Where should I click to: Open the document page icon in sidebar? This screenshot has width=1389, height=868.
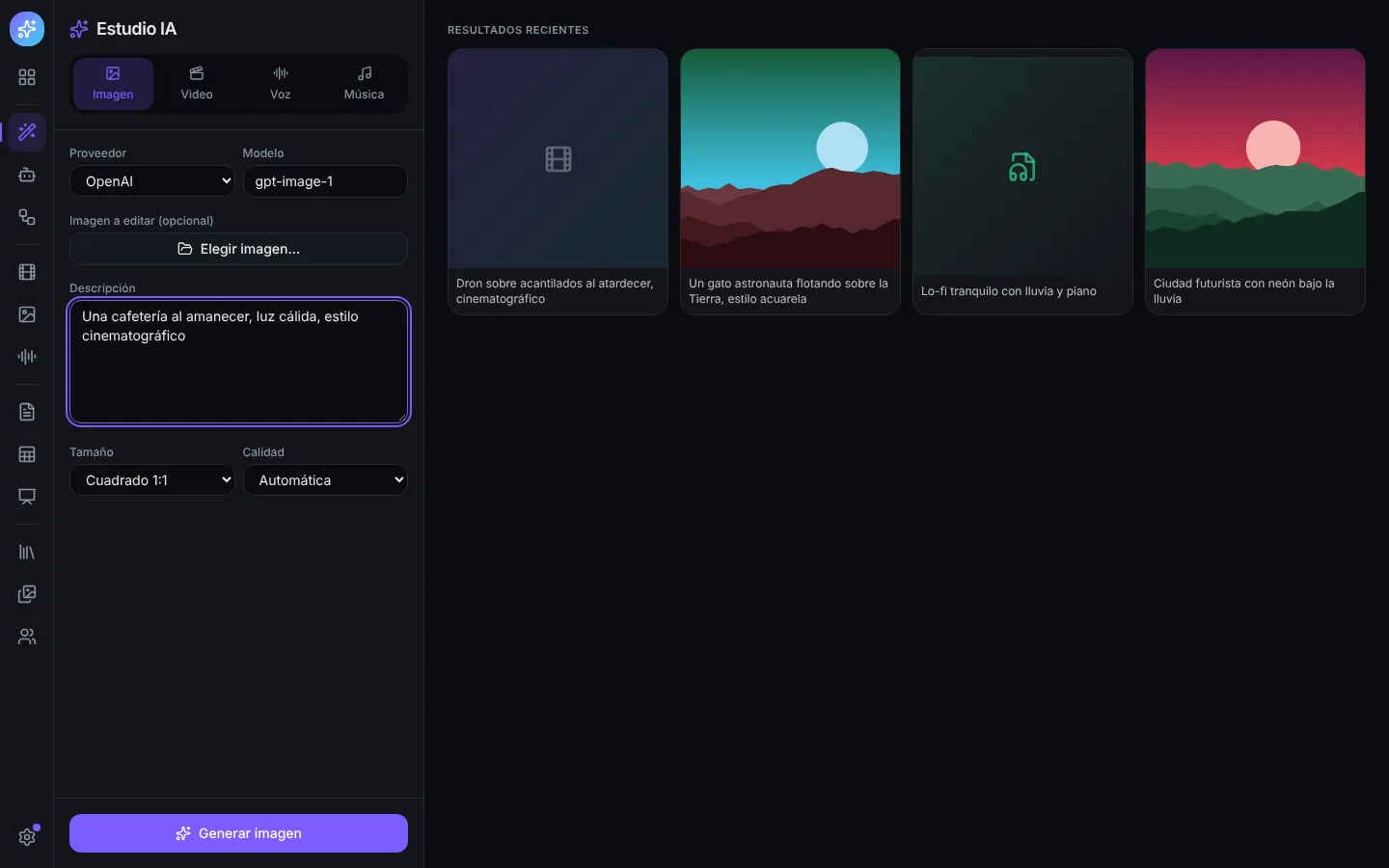27,412
